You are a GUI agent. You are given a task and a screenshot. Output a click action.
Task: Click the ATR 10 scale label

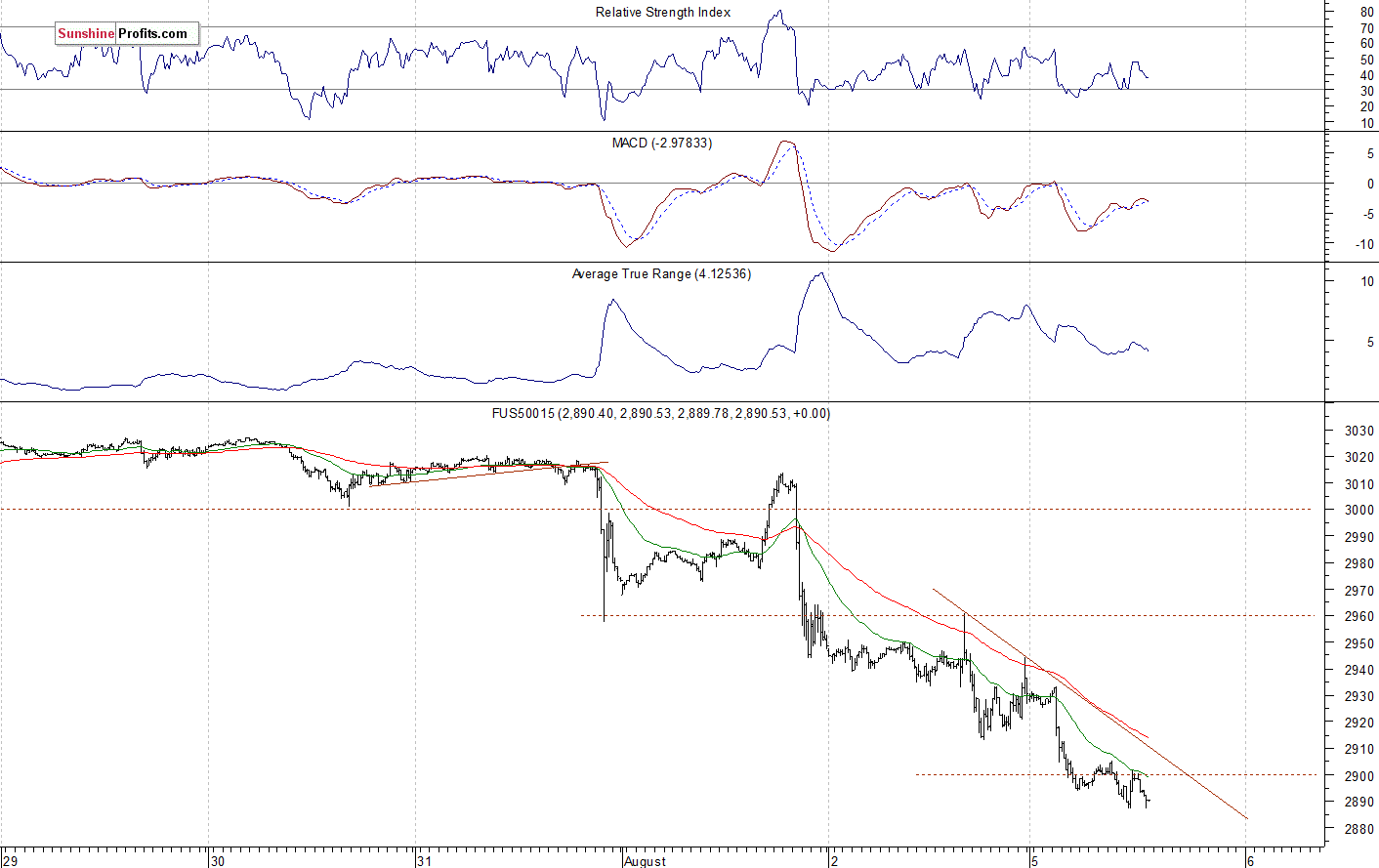(1366, 282)
